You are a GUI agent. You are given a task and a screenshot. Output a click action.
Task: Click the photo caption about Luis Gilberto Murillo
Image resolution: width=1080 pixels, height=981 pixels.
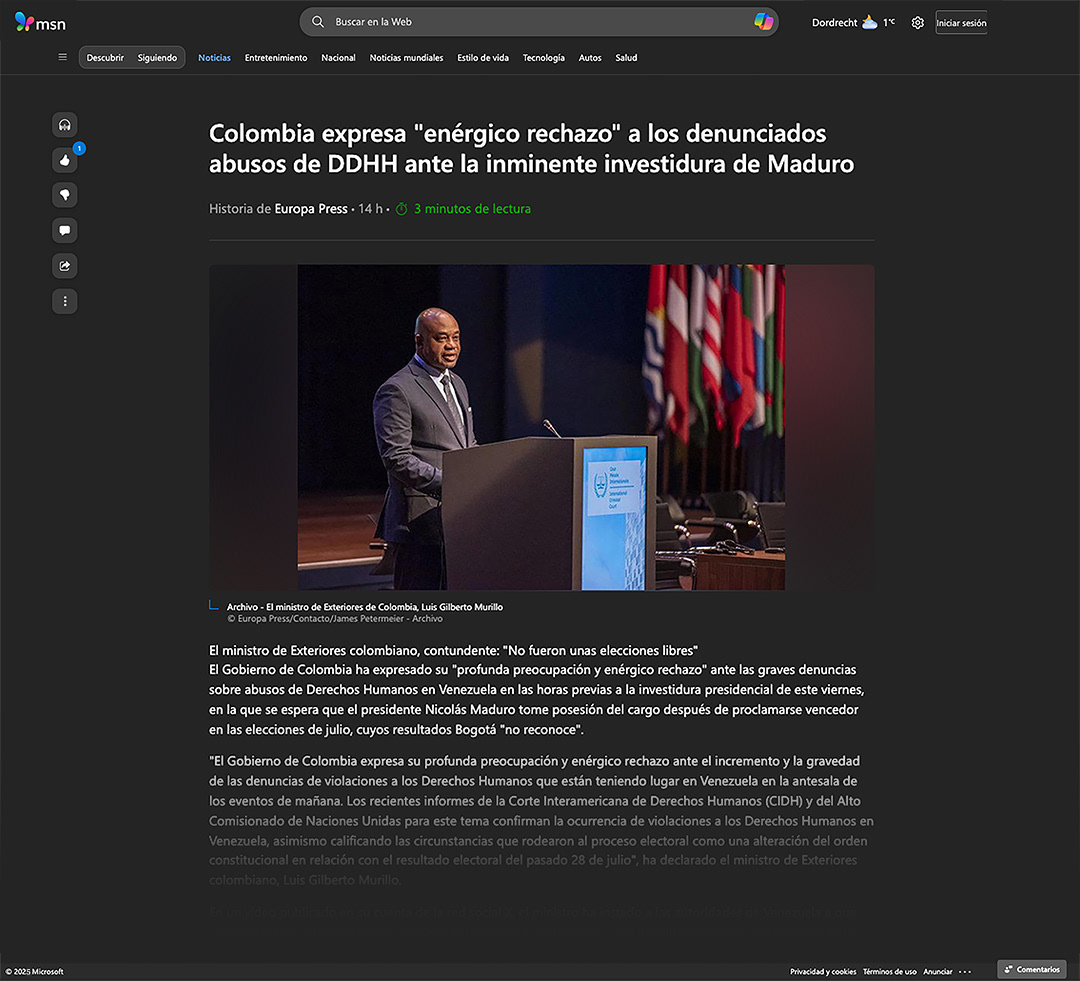pos(365,607)
